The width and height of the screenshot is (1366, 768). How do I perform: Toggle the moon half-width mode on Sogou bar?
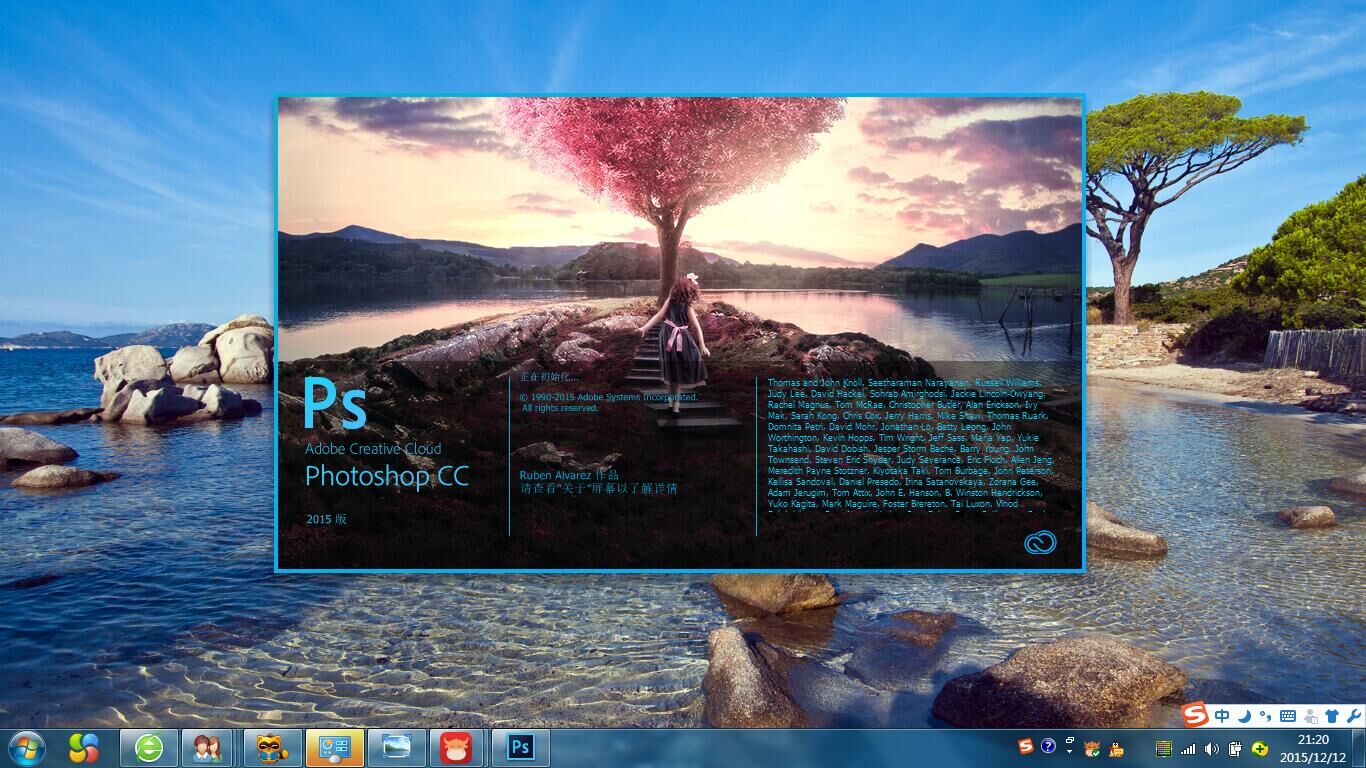click(1245, 716)
